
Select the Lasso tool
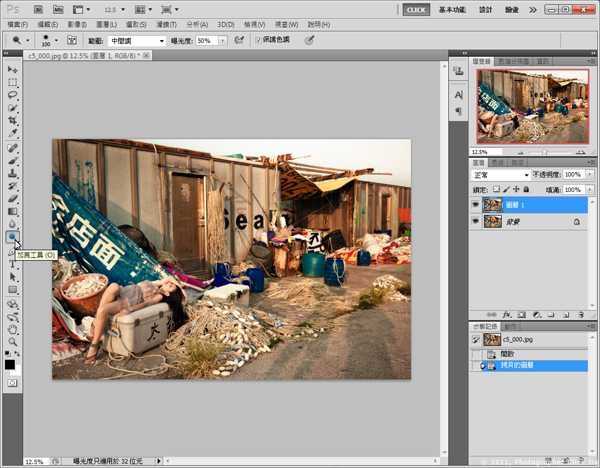click(13, 95)
